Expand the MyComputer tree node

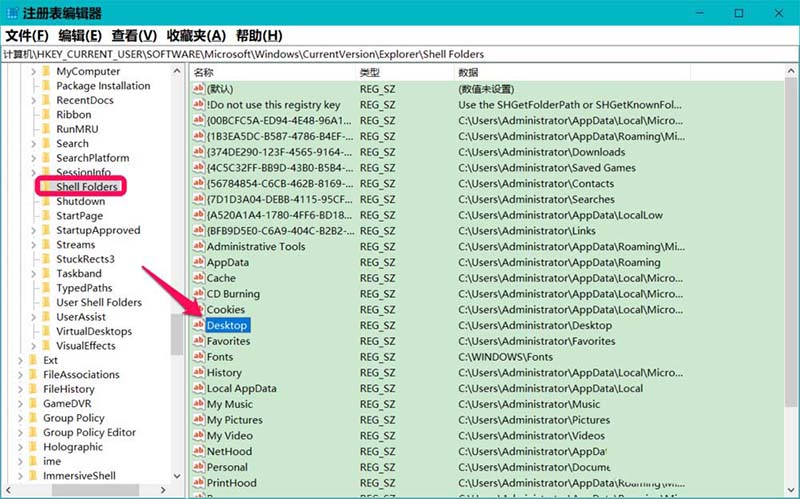pos(34,71)
